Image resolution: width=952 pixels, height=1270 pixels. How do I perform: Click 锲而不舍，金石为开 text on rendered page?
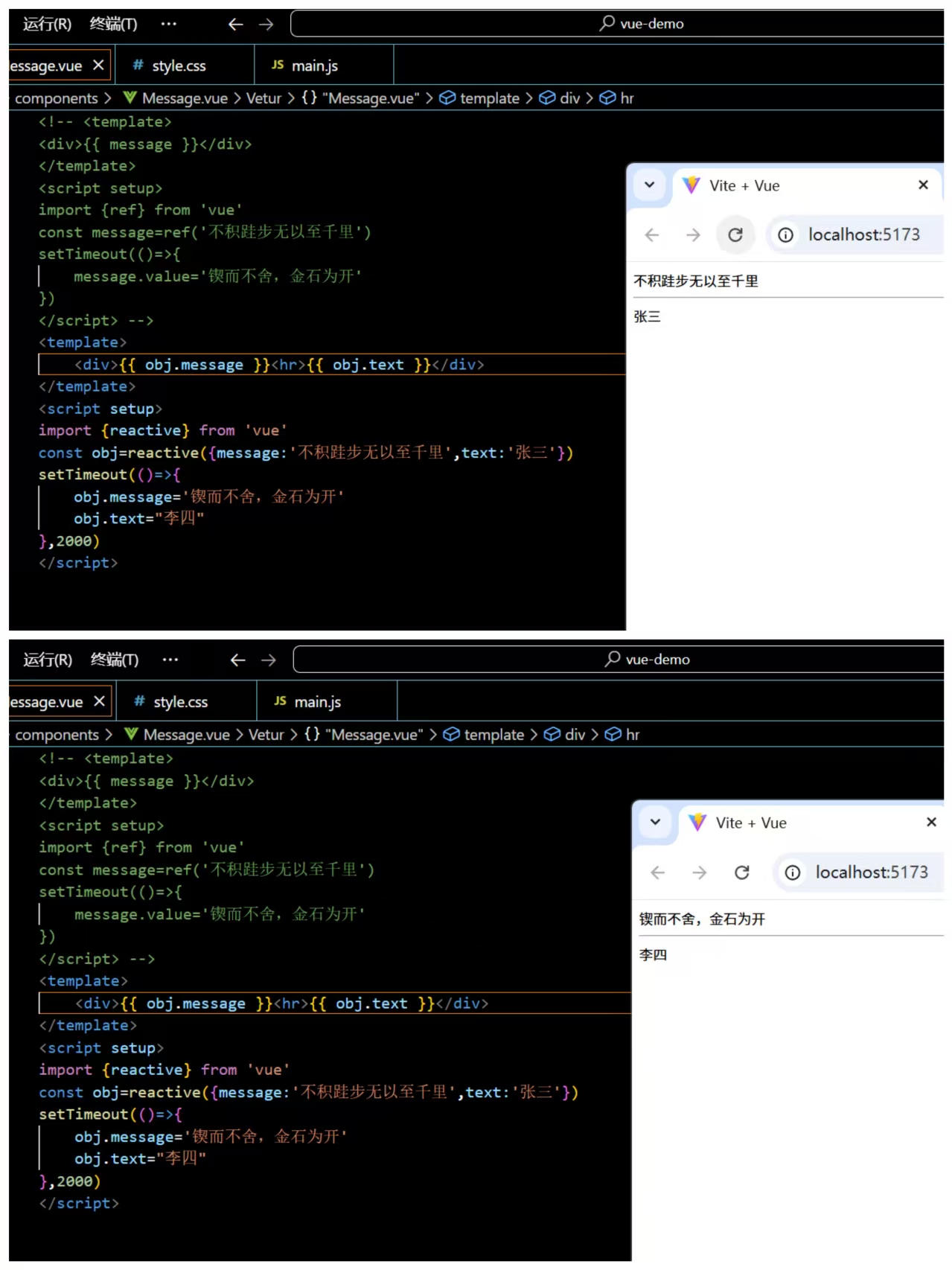tap(702, 919)
